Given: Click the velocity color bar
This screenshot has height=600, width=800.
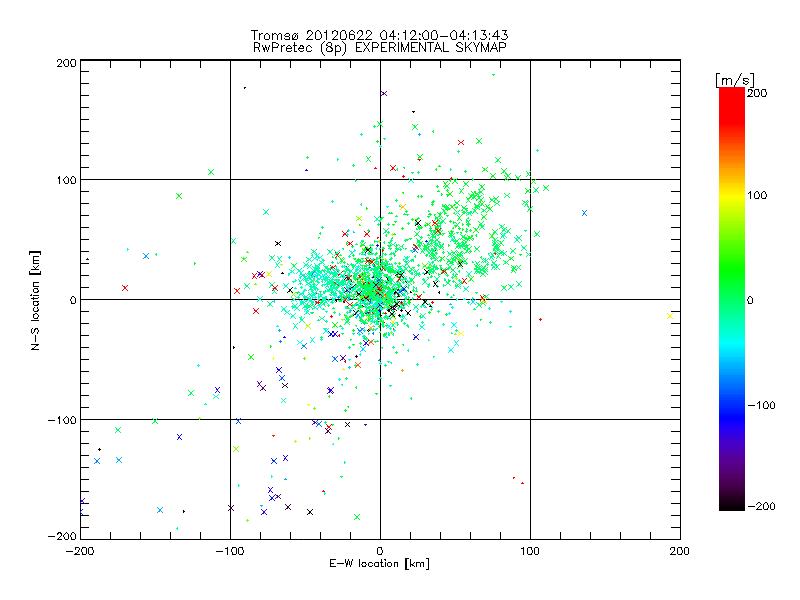Looking at the screenshot, I should click(732, 299).
